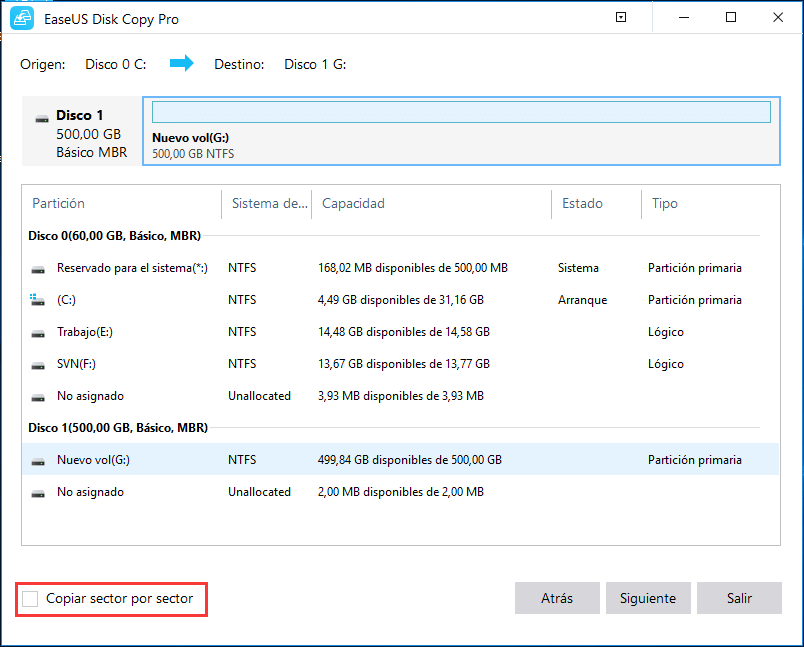Click drive icon of Disco 0 No asignado
The width and height of the screenshot is (804, 647).
point(38,397)
